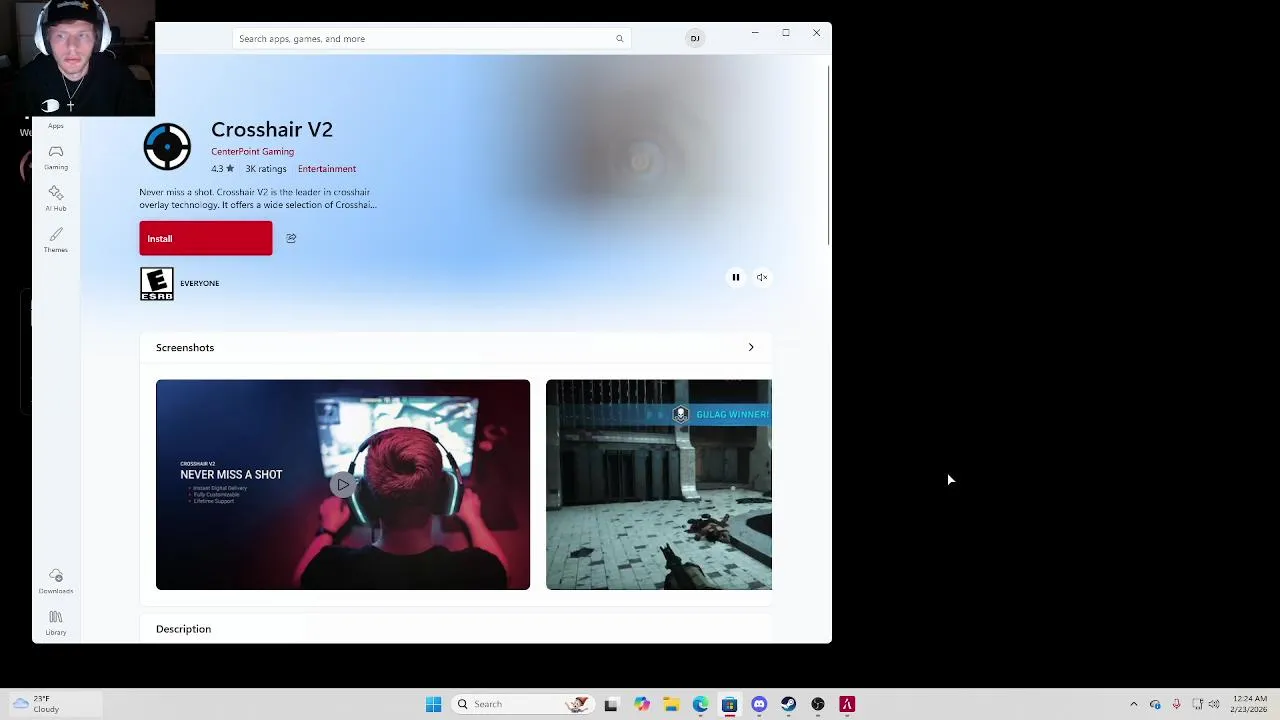Screen dimensions: 1280x720
Task: Click the Apps sidebar label
Action: [56, 126]
